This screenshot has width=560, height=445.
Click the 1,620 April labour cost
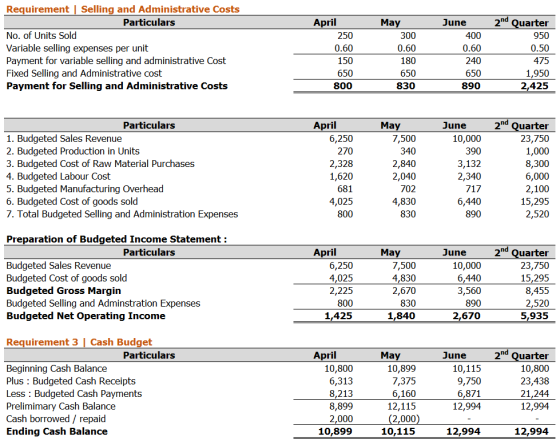click(x=341, y=176)
